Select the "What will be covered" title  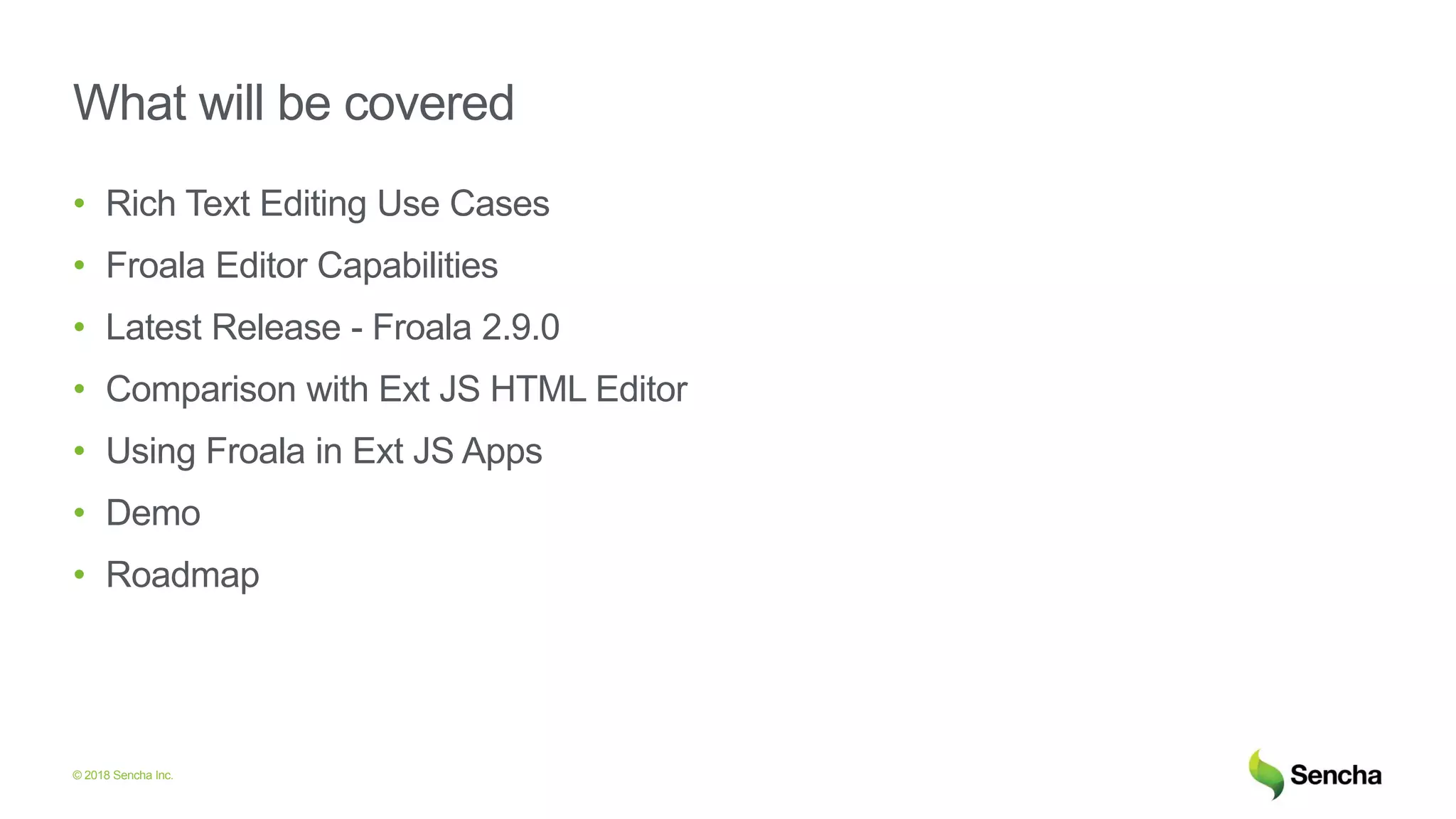(293, 103)
